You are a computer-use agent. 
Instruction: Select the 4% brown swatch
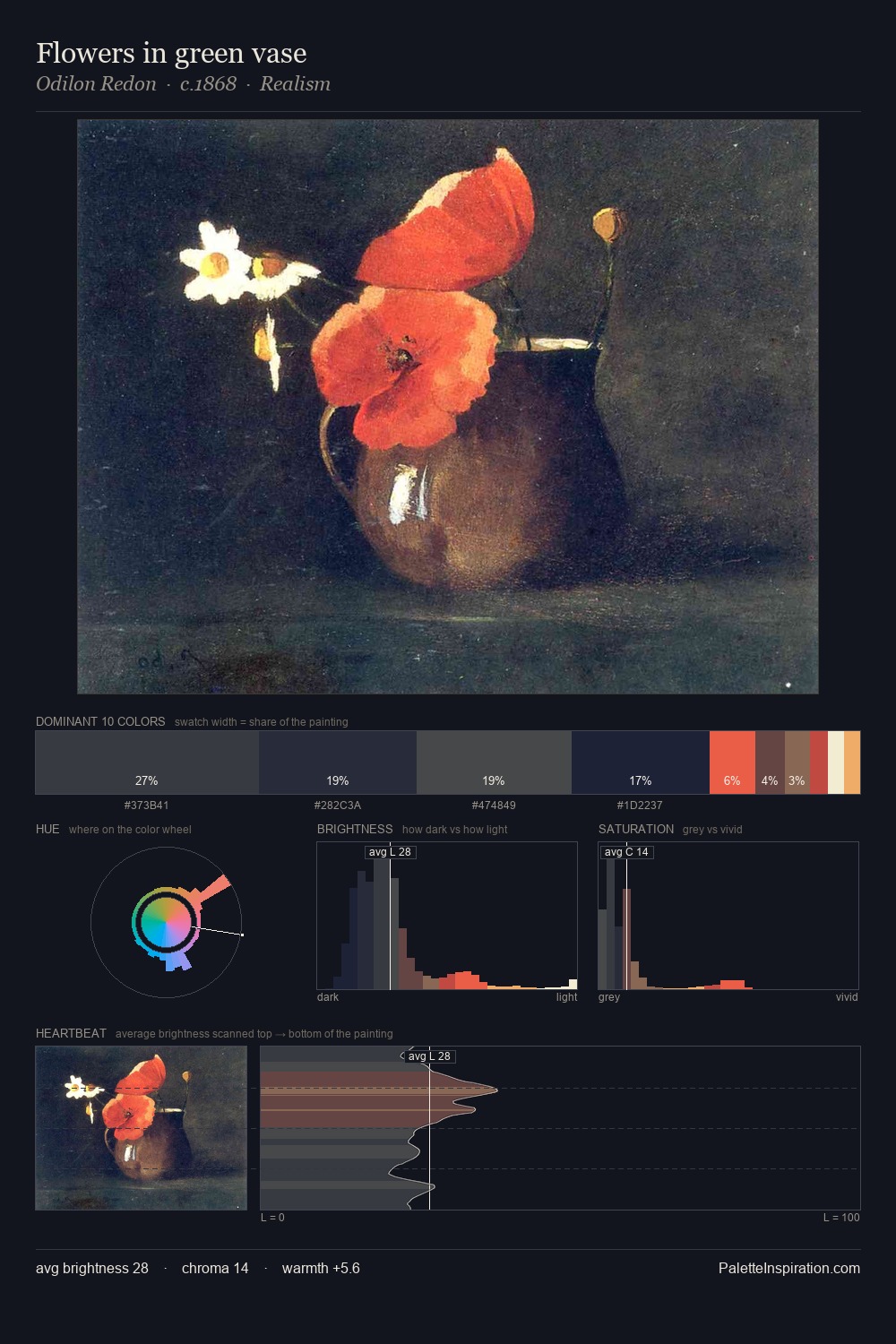770,762
